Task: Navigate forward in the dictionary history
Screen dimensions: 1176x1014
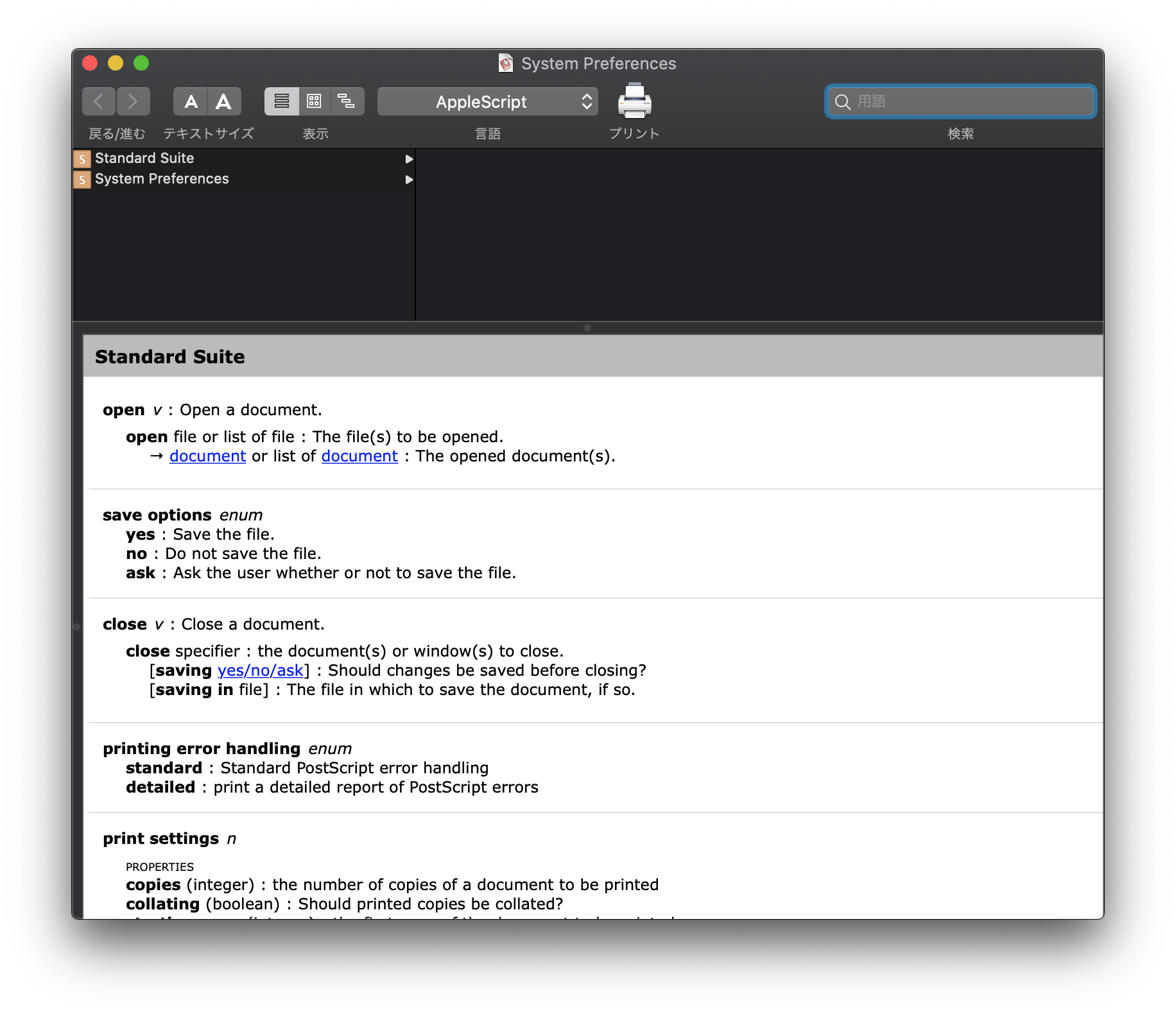Action: [134, 101]
